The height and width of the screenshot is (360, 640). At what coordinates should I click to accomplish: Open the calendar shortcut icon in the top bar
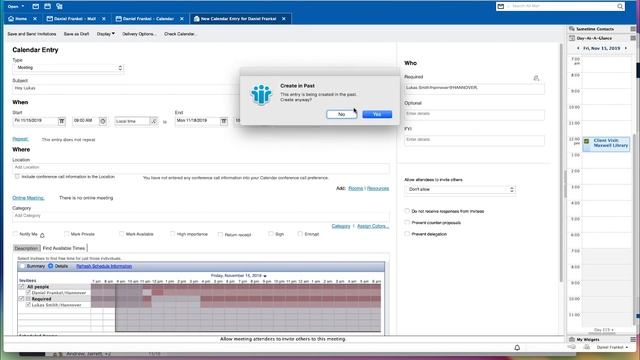47,6
